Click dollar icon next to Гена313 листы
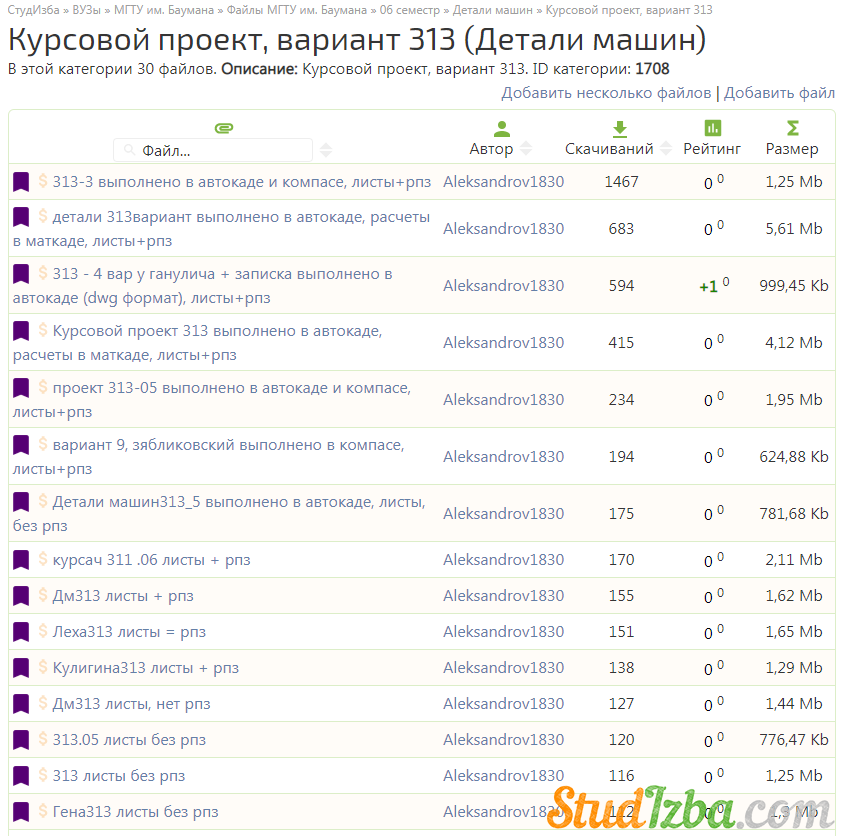 (43, 810)
